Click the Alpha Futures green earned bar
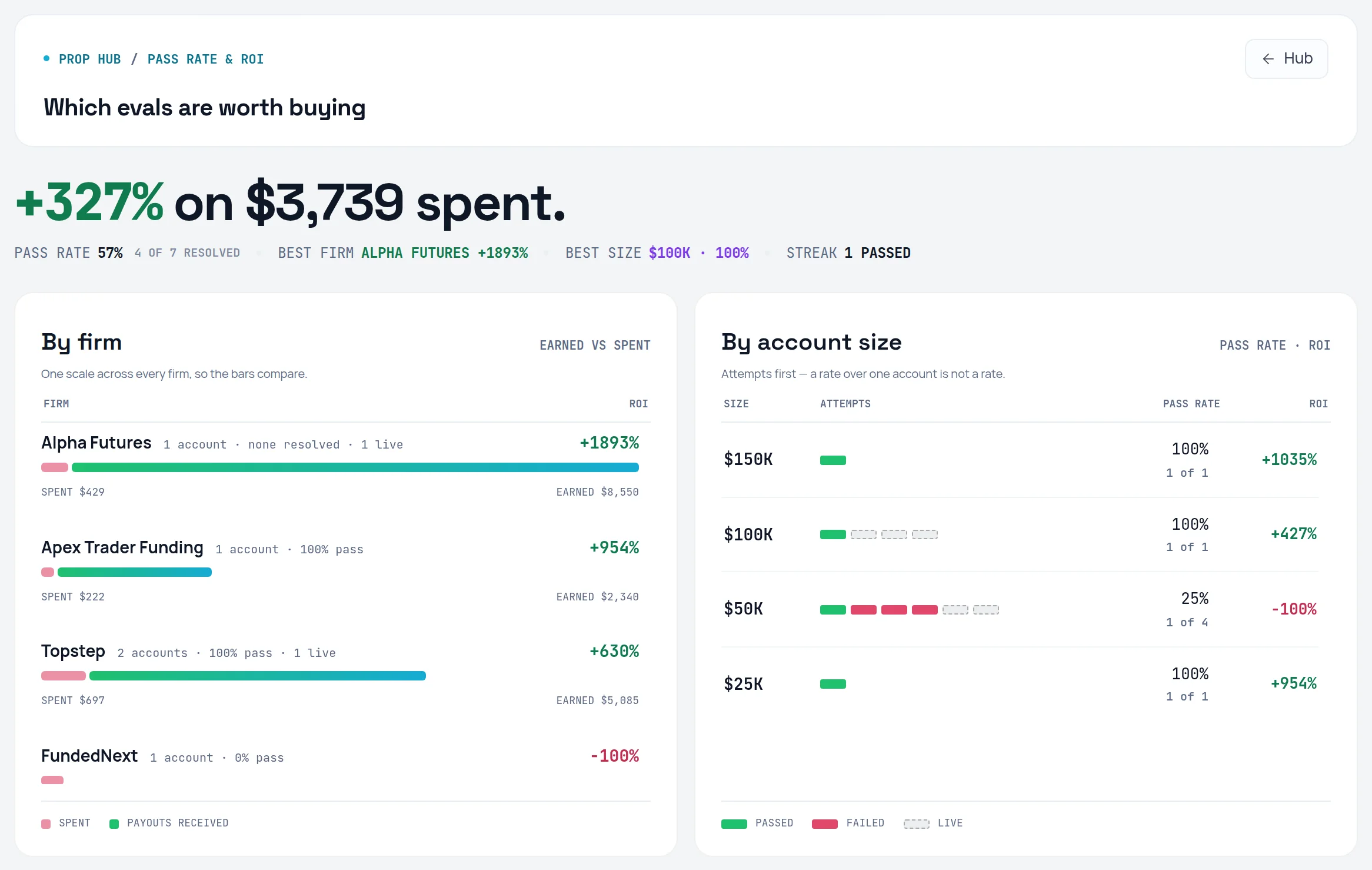 click(x=355, y=467)
